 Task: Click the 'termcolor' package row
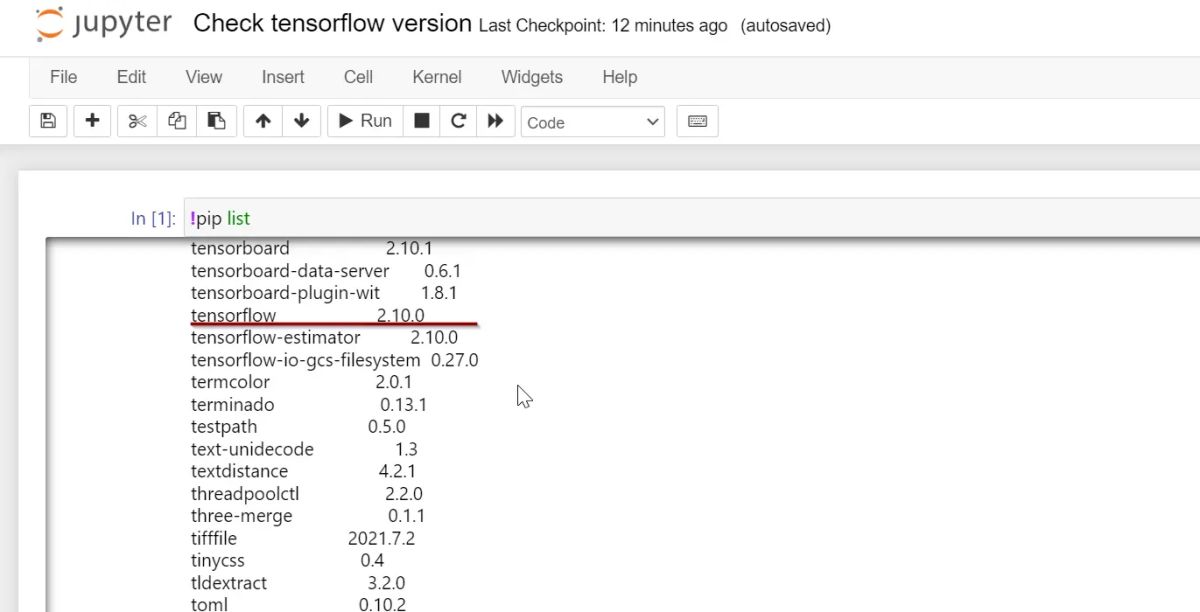pyautogui.click(x=301, y=382)
